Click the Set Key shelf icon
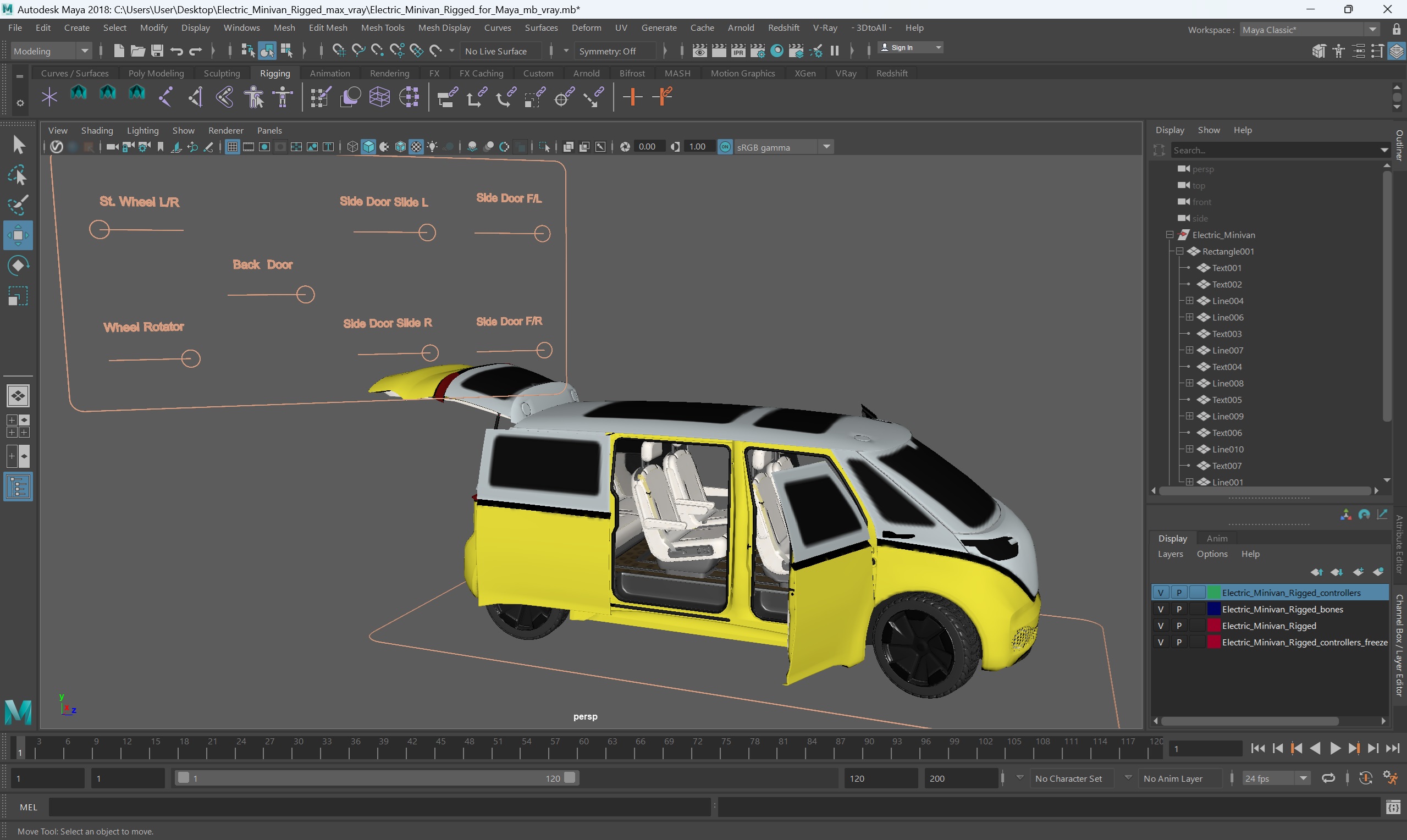1407x840 pixels. click(x=632, y=97)
